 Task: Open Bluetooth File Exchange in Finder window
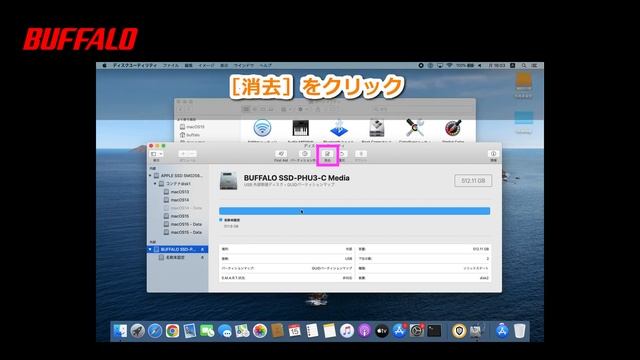[x=338, y=129]
